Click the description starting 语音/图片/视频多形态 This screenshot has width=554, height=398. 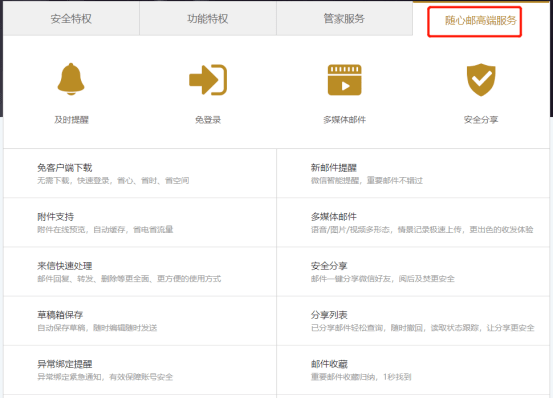tap(422, 230)
